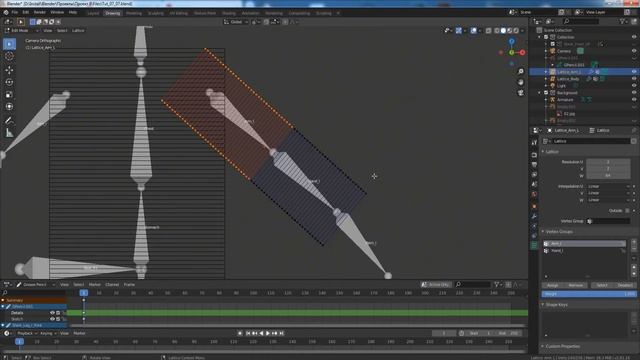Select the Move tool in toolbar
The image size is (640, 360).
pyautogui.click(x=9, y=70)
